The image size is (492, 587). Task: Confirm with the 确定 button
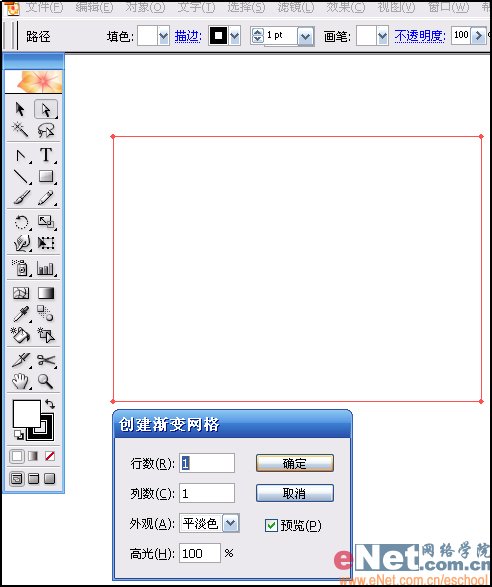[295, 463]
